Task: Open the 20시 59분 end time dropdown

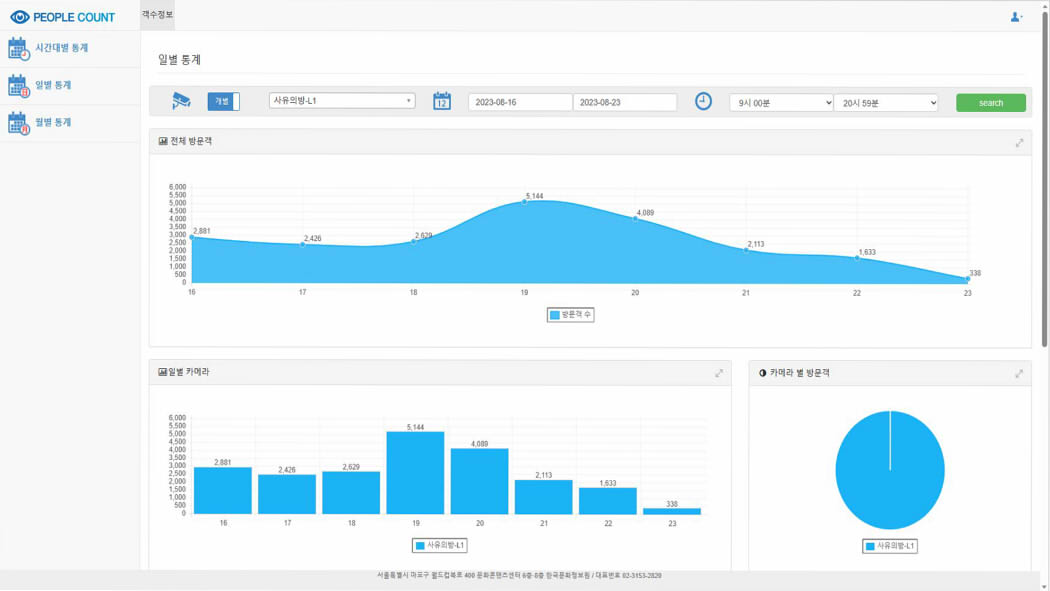Action: click(x=886, y=103)
